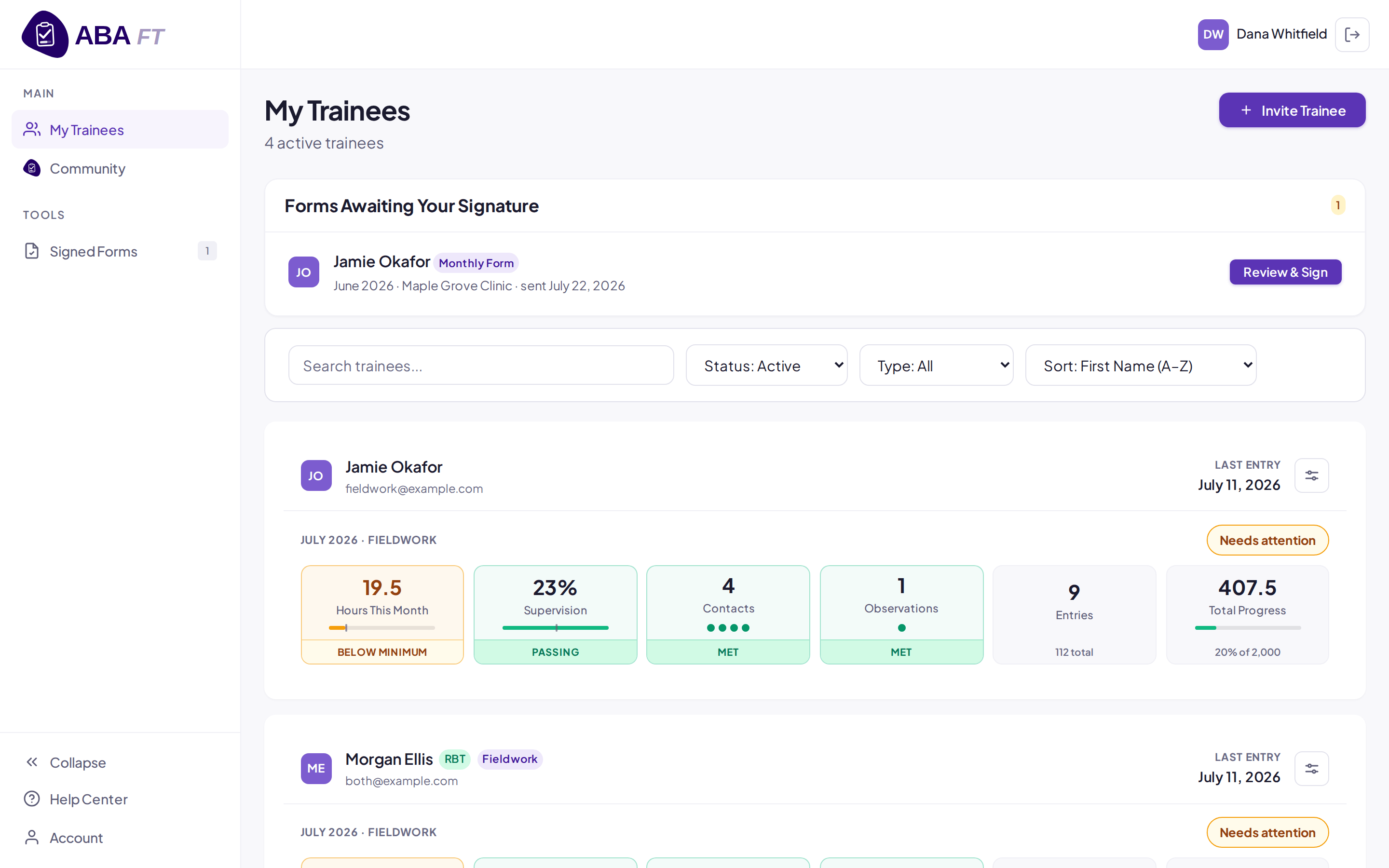This screenshot has width=1389, height=868.
Task: Click the DW user avatar
Action: tap(1213, 34)
